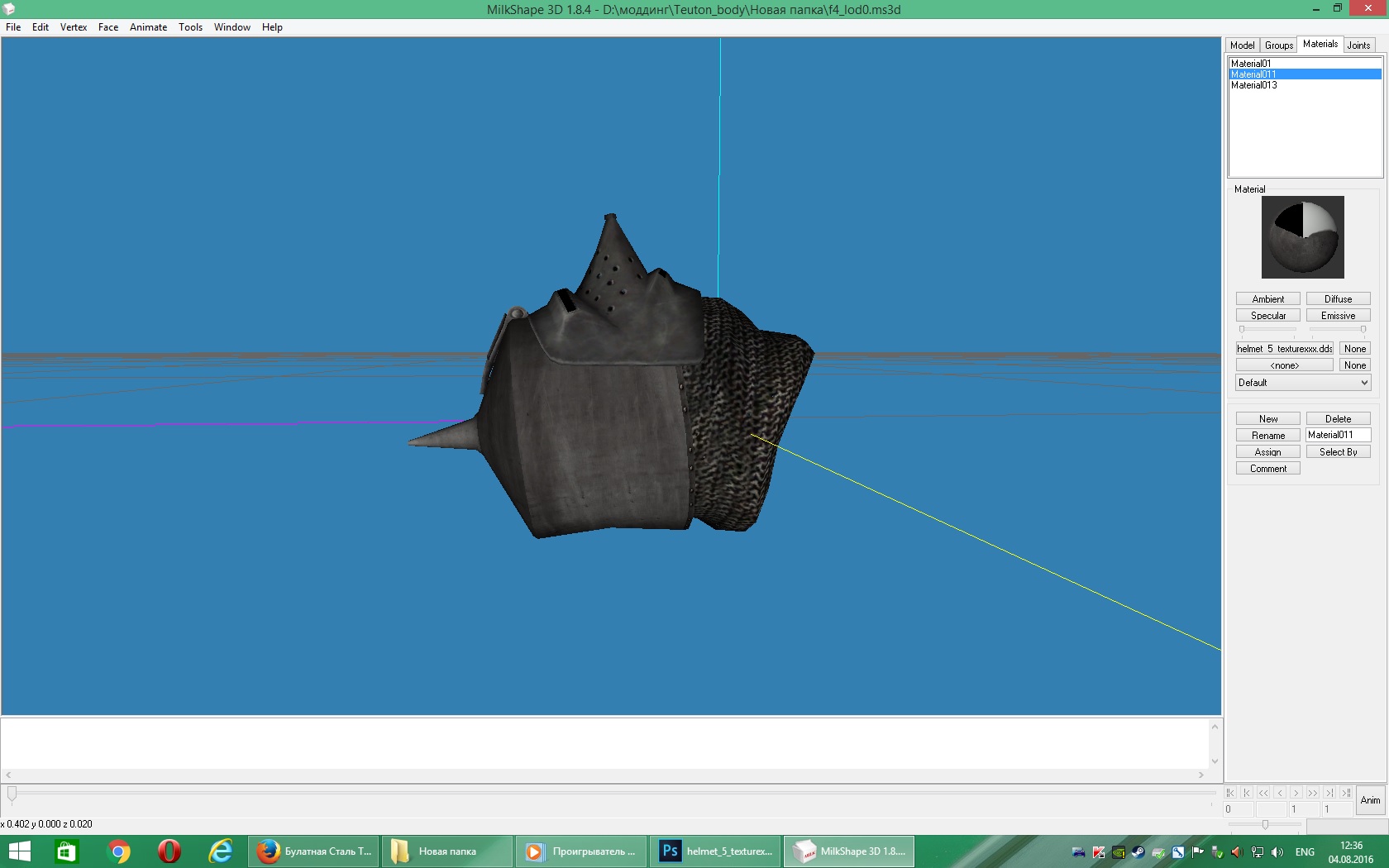The height and width of the screenshot is (868, 1389).
Task: Set Emissive color button
Action: pyautogui.click(x=1339, y=316)
